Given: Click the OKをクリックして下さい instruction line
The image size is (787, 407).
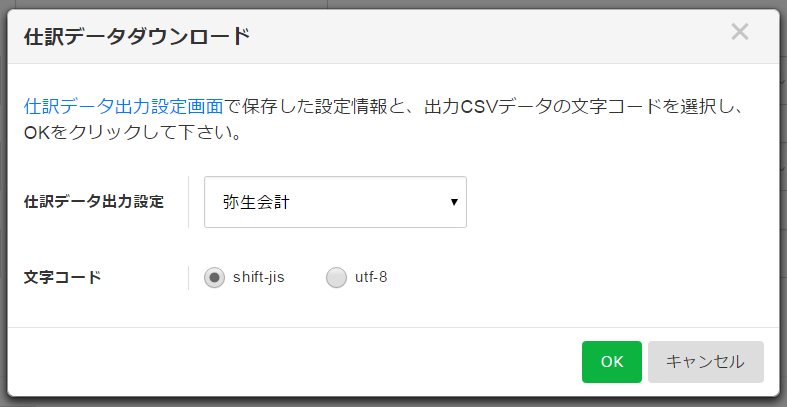Looking at the screenshot, I should [x=132, y=133].
